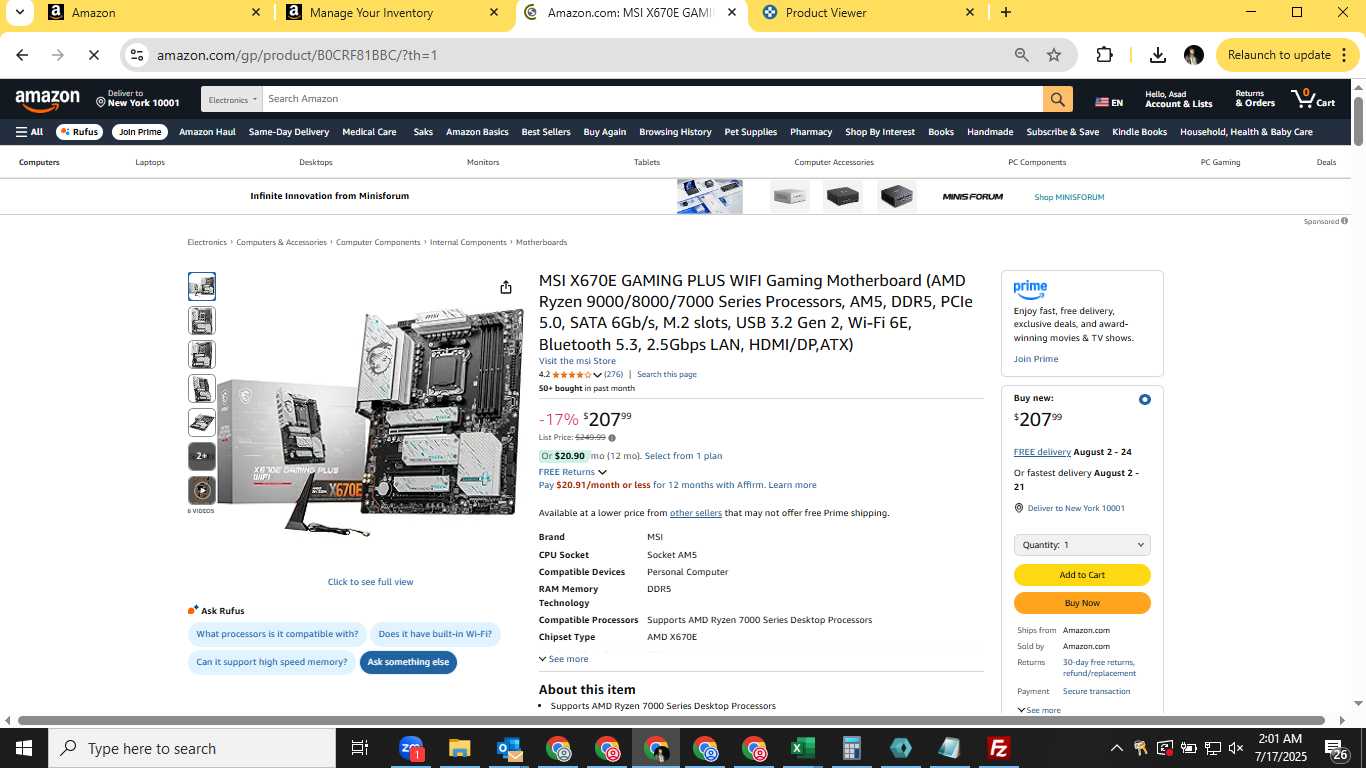Click the orange search magnifier button
The image size is (1366, 768).
click(1058, 99)
